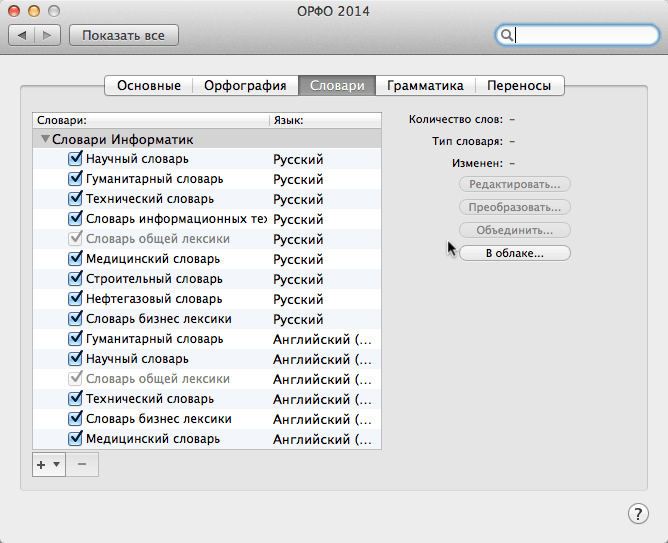Click the magnifier icon in search field

(x=506, y=35)
